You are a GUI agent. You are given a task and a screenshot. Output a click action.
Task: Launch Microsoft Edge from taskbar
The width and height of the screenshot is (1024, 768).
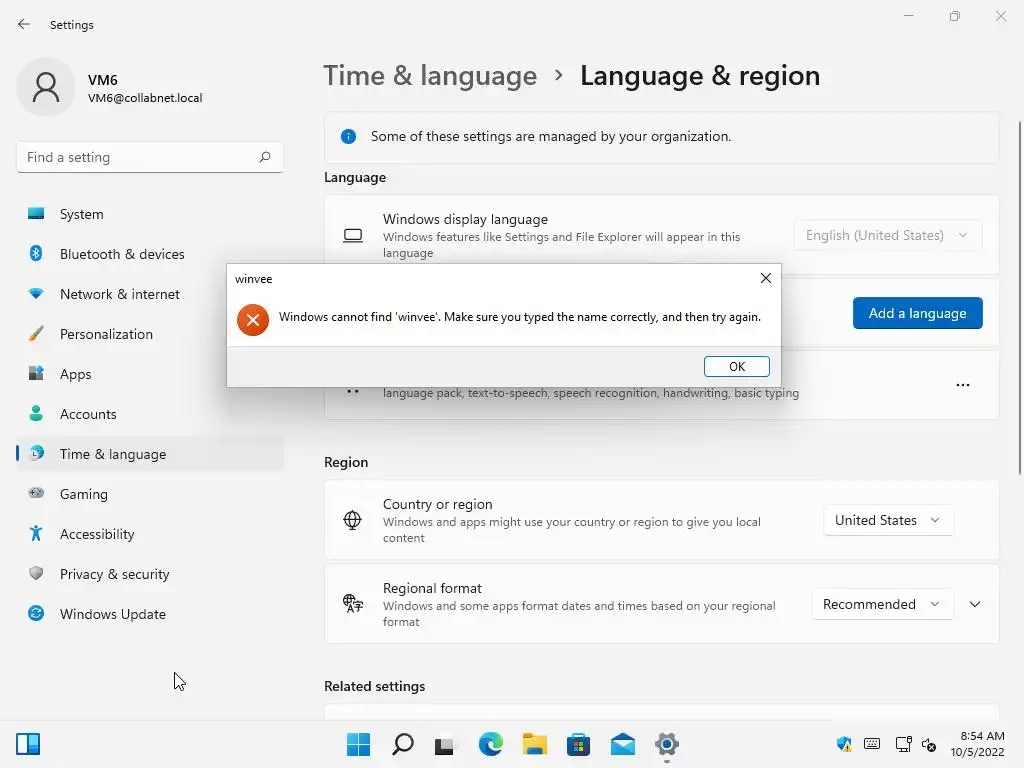pos(490,744)
